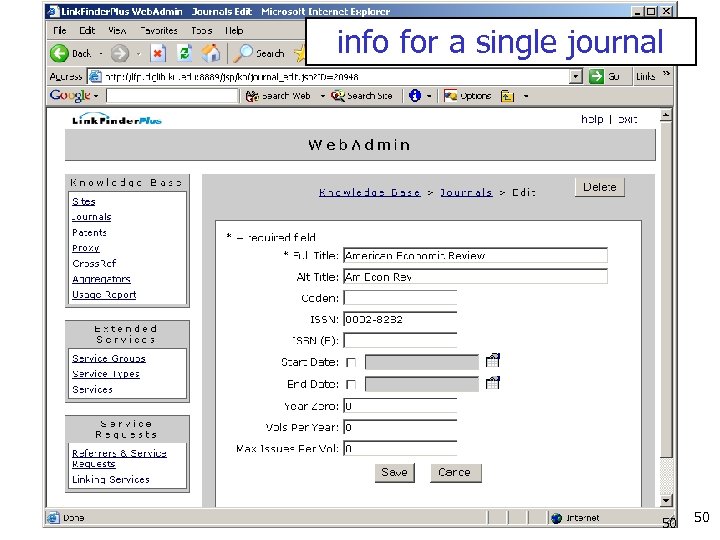Click the help link at top right
The height and width of the screenshot is (540, 720).
(592, 119)
